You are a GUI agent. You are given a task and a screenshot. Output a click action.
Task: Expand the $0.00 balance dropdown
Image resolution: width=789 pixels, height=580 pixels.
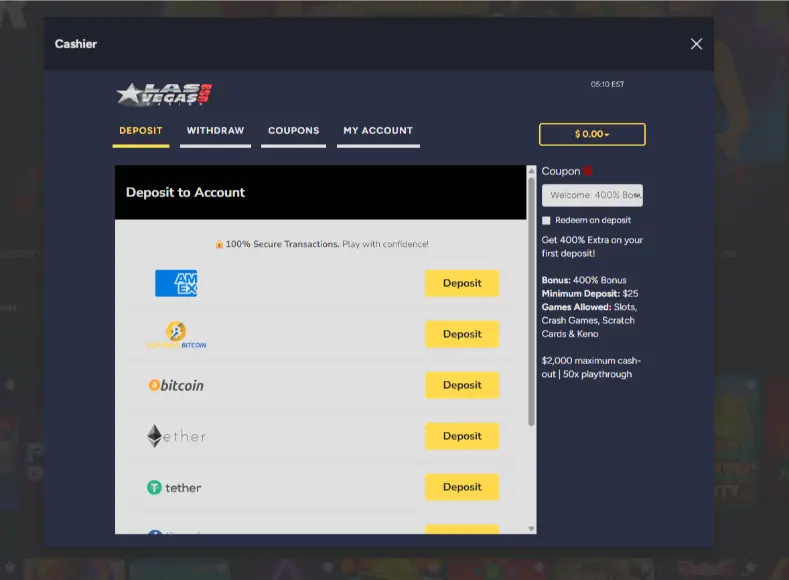592,134
